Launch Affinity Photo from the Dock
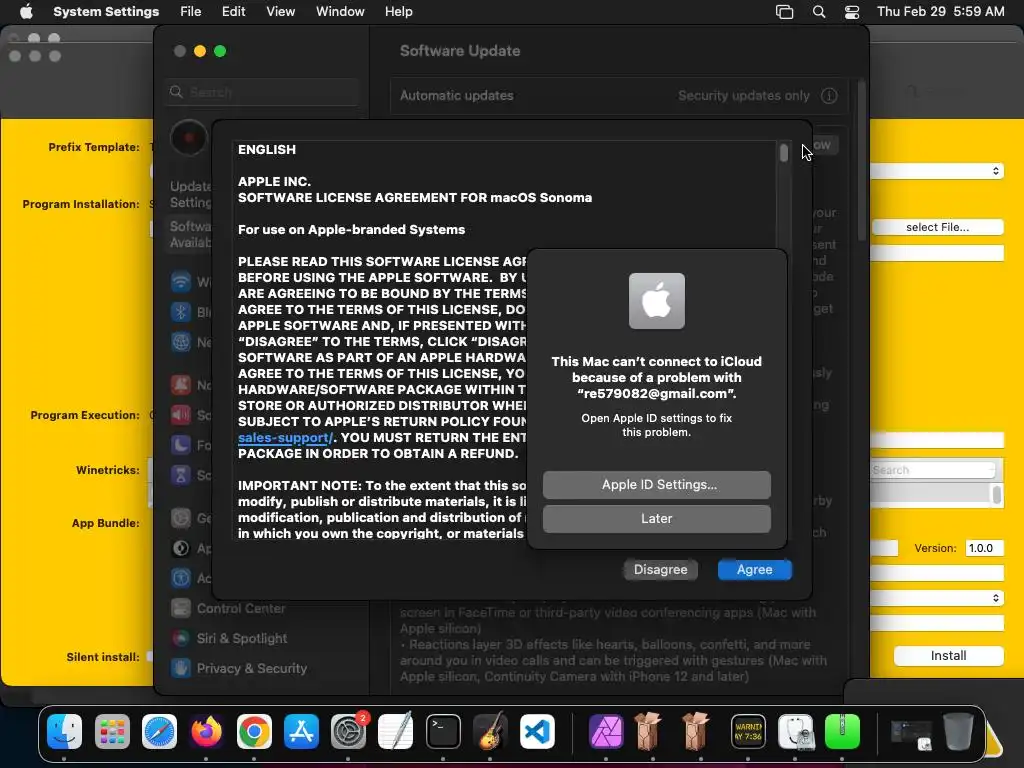This screenshot has height=768, width=1024. tap(606, 731)
